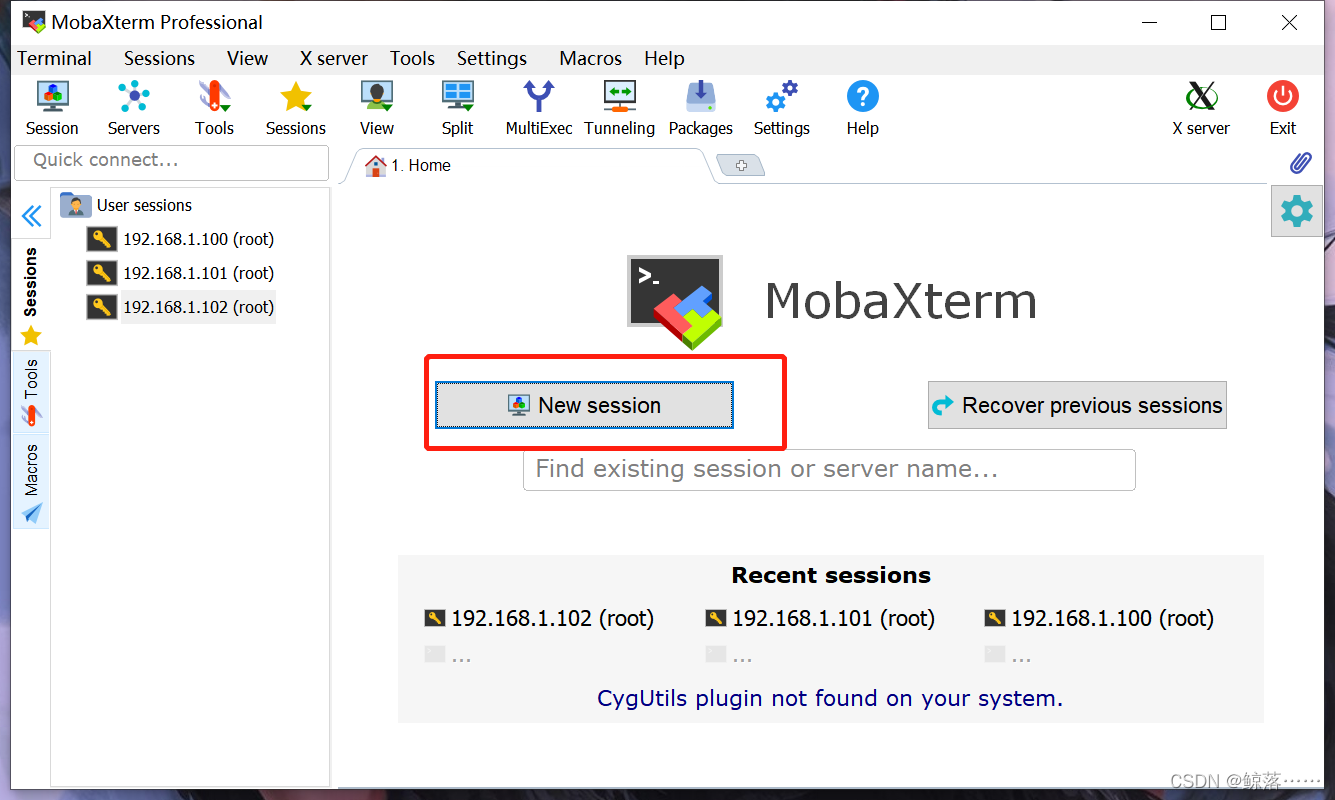Click CygUtils plugin not found message
This screenshot has width=1335, height=800.
click(x=830, y=698)
